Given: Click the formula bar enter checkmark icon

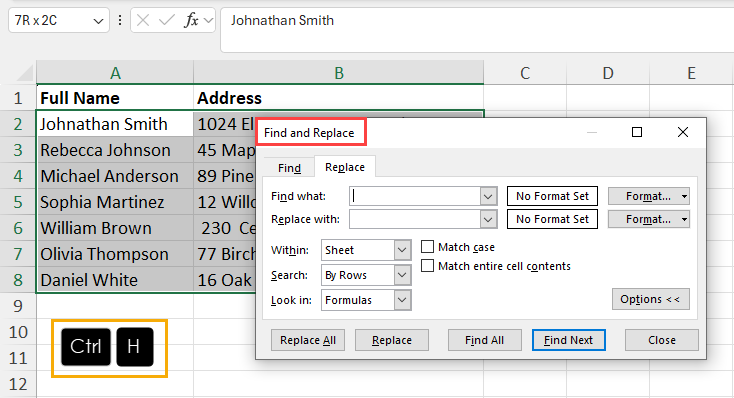Looking at the screenshot, I should pos(166,20).
